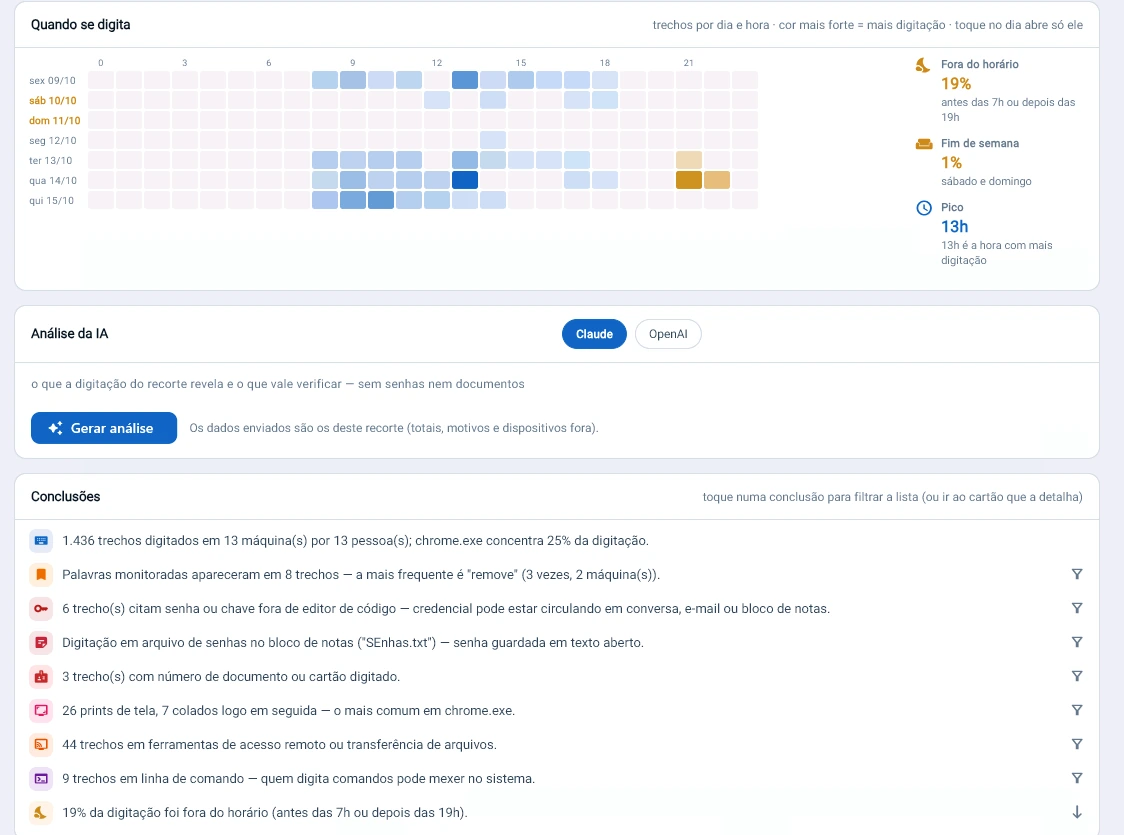Select the dom 11/10 day label
The width and height of the screenshot is (1124, 835).
[x=54, y=120]
